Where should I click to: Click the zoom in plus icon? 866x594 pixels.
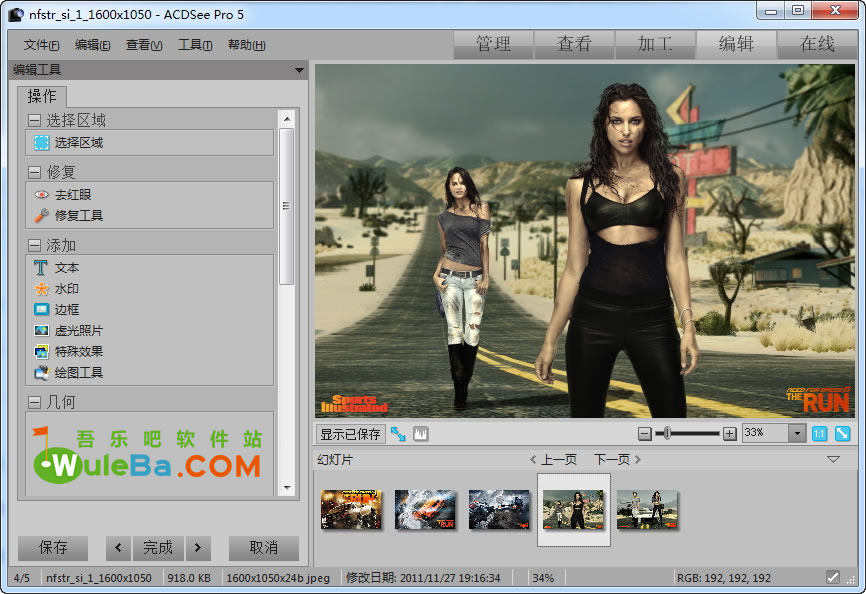point(730,434)
